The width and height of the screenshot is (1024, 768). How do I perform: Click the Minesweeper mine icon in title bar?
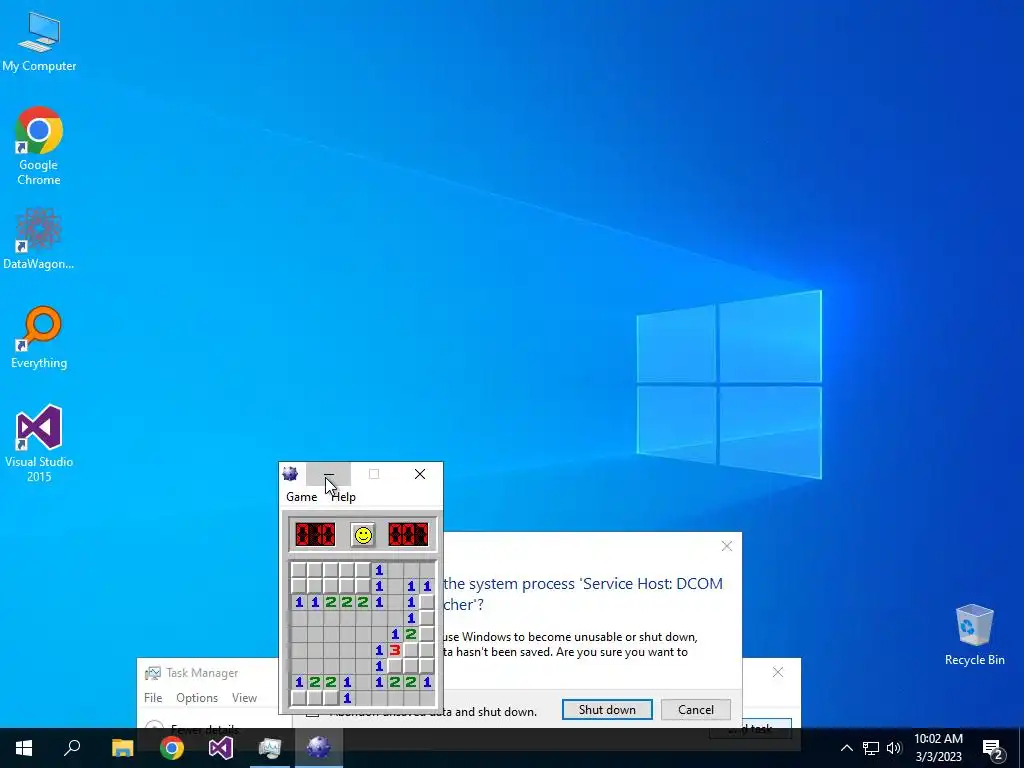click(291, 474)
